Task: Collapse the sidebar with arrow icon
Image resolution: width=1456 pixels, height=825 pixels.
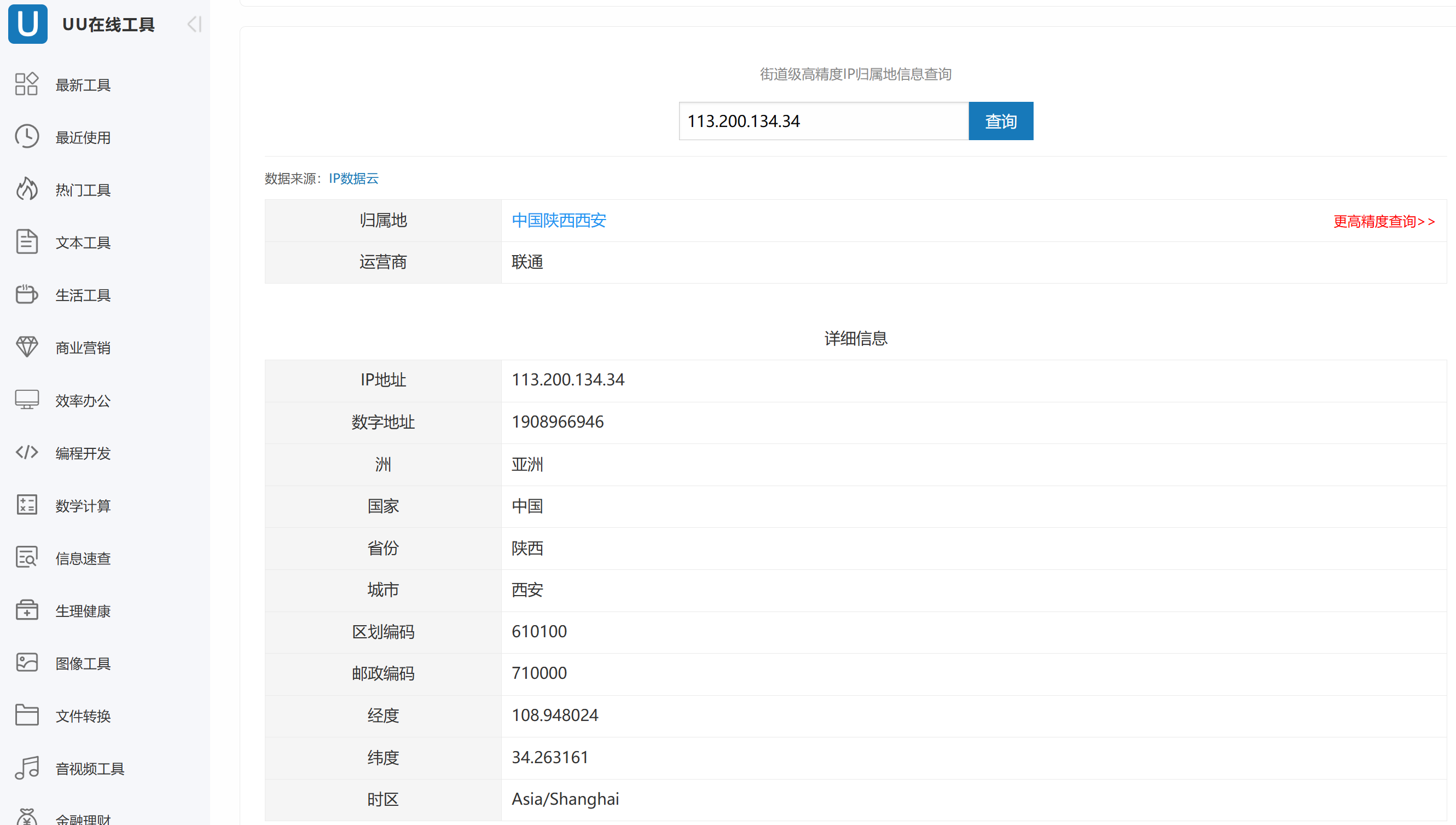Action: click(194, 24)
